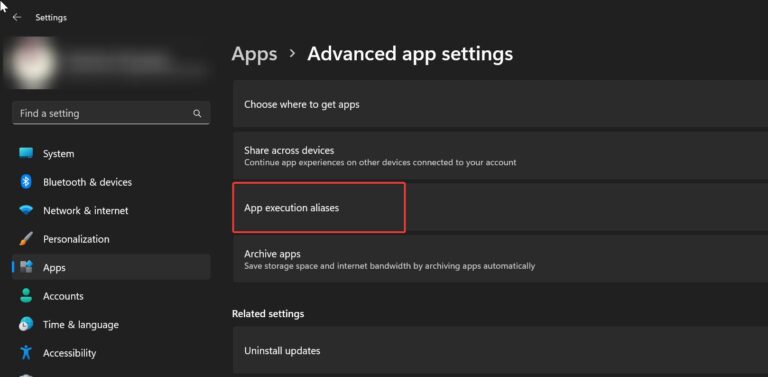Screen dimensions: 768x377
Task: Click the back arrow icon
Action: 17,17
